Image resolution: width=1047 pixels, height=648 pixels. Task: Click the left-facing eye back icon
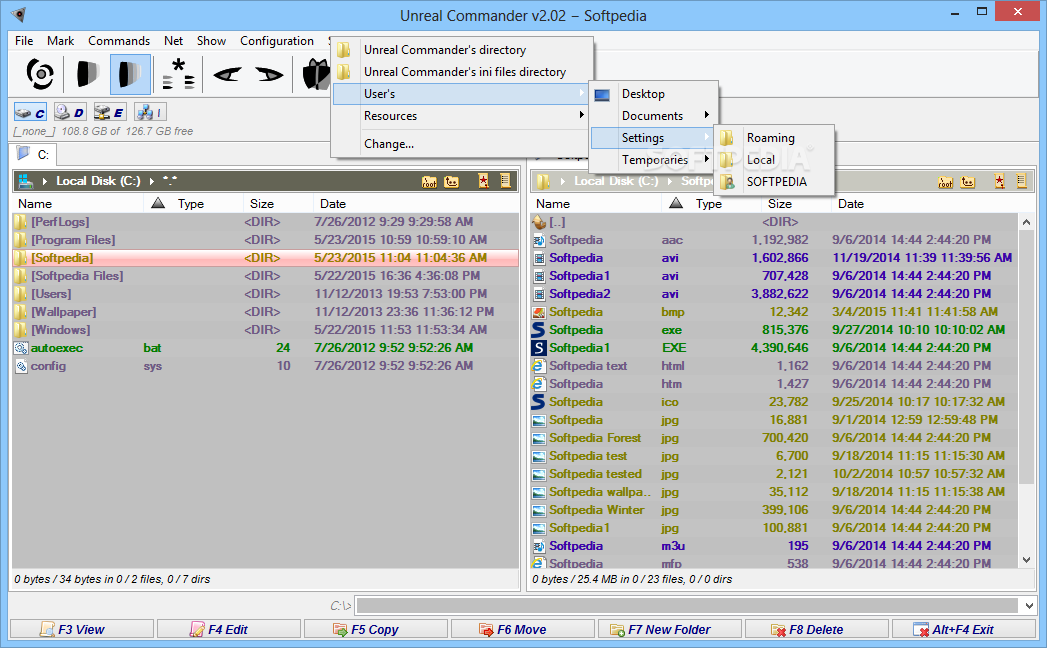[227, 74]
